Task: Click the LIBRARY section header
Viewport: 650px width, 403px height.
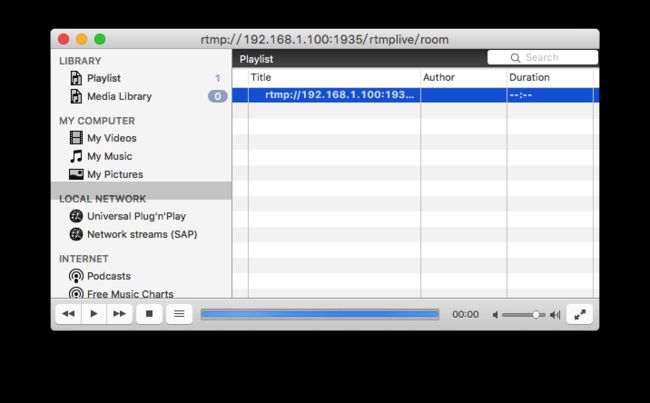Action: (x=80, y=61)
